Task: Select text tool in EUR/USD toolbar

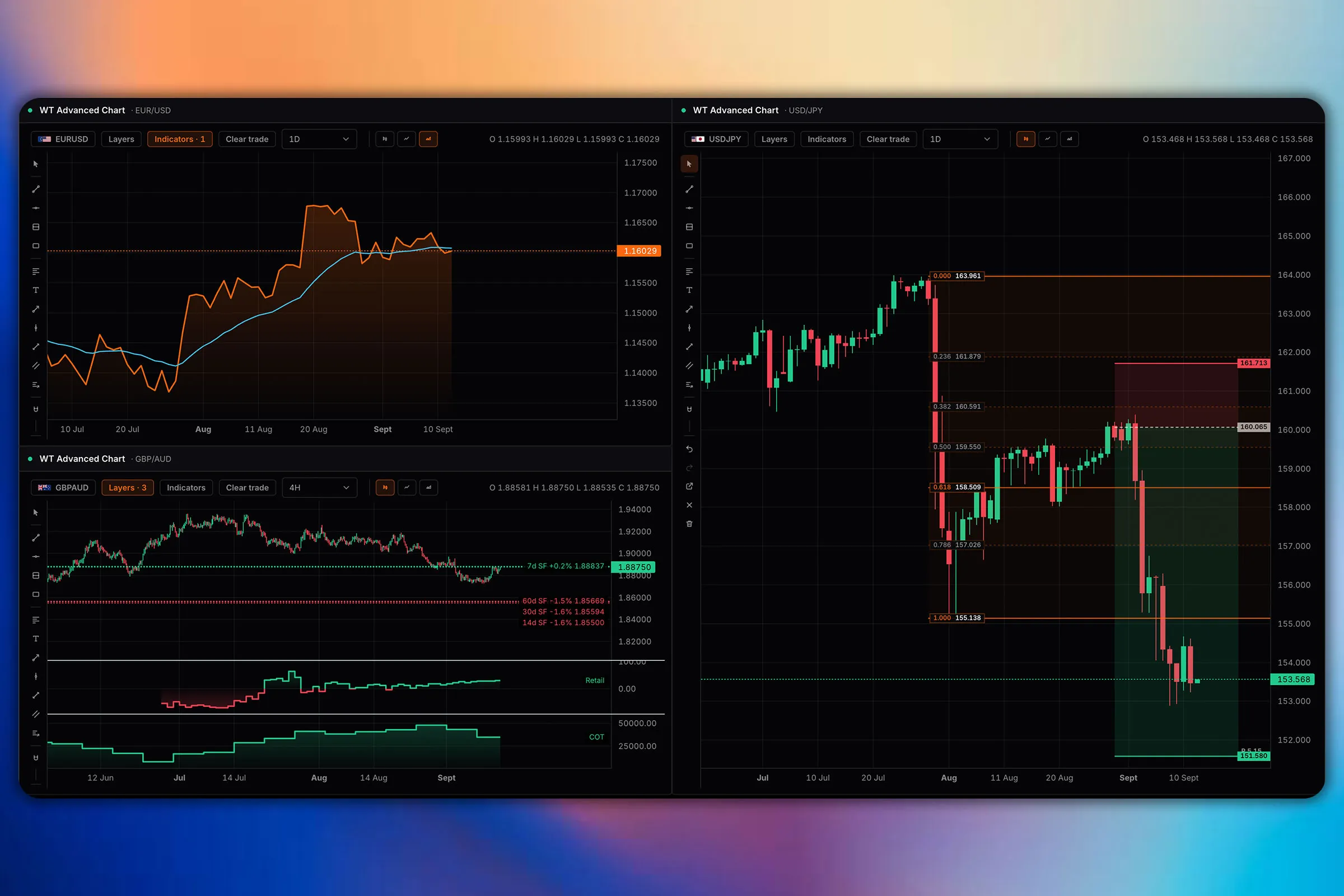Action: (x=35, y=290)
